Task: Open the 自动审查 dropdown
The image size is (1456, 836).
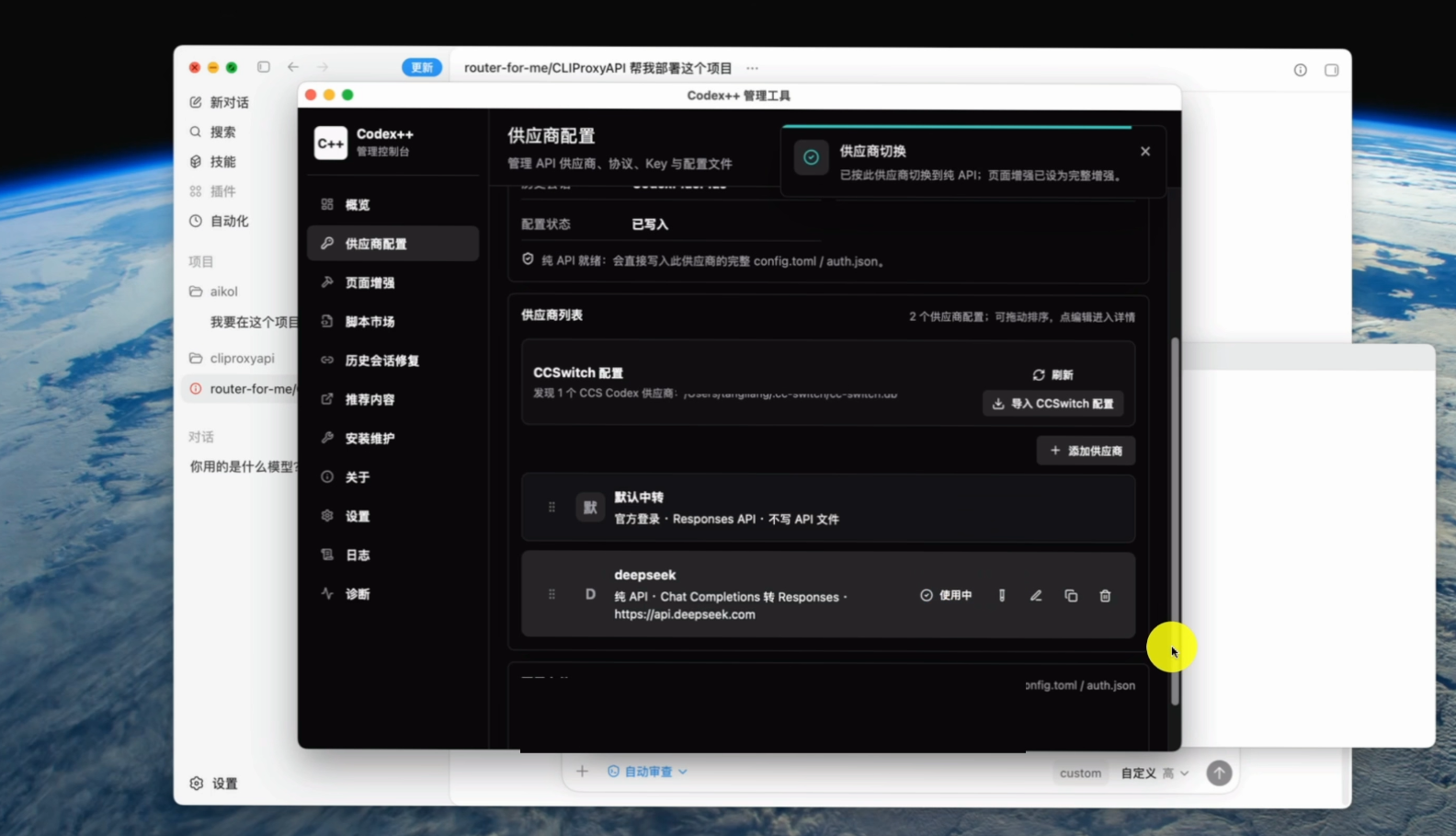Action: (x=648, y=772)
